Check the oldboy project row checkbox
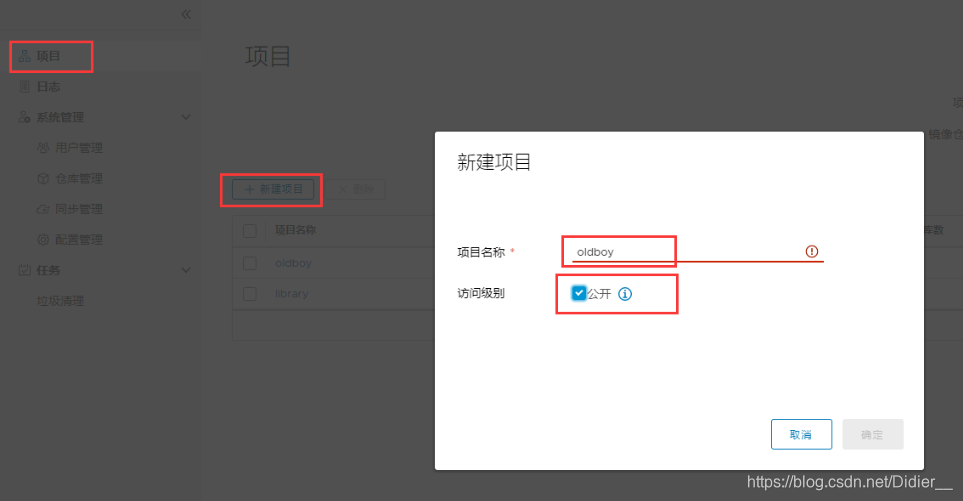The width and height of the screenshot is (963, 501). tap(250, 263)
